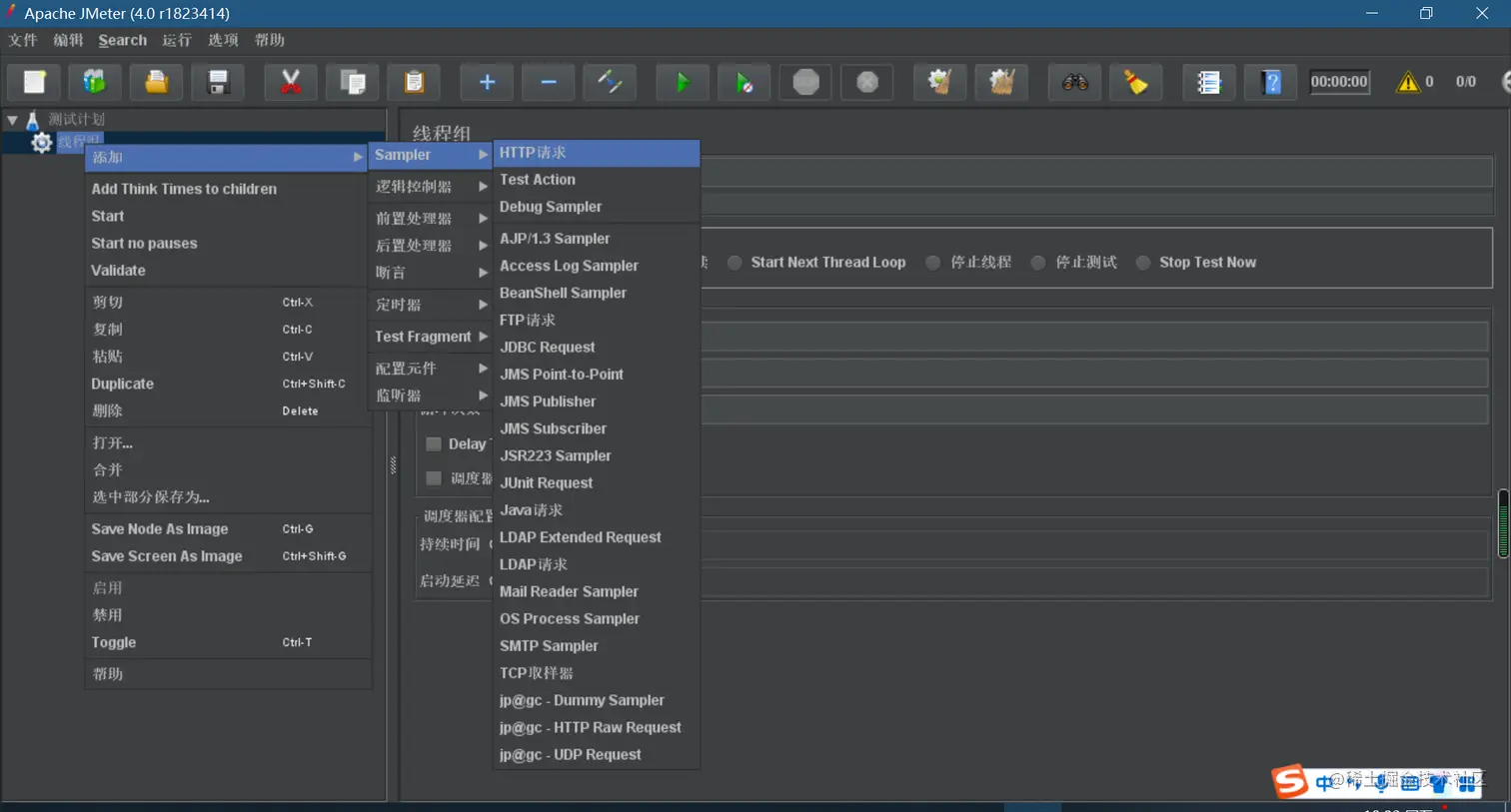1511x812 pixels.
Task: Click the thread group gear icon
Action: 41,143
